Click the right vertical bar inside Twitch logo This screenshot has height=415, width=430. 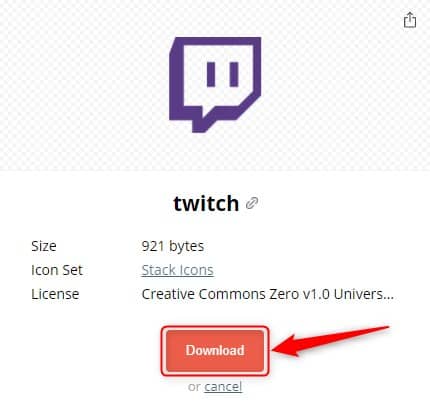pos(234,74)
